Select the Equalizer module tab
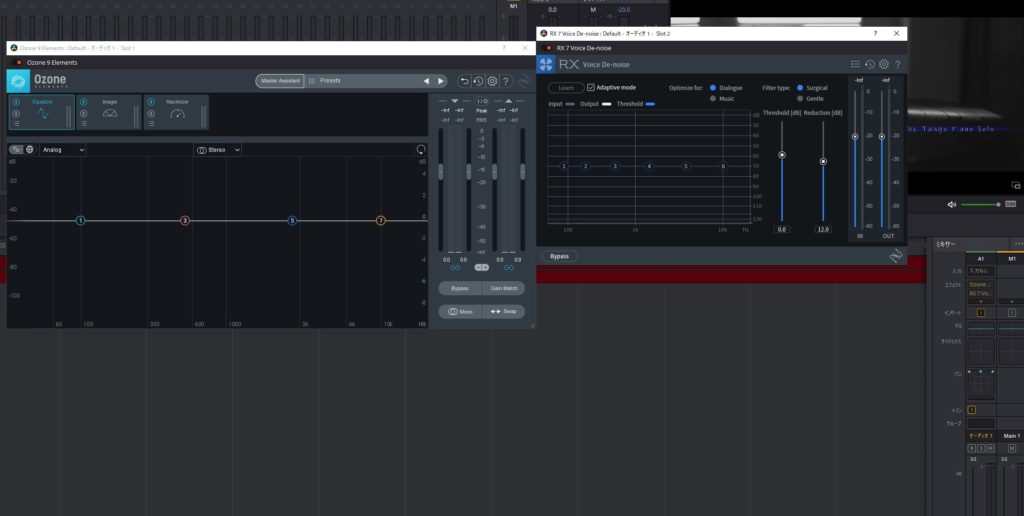Screen dimensions: 1024x516 pyautogui.click(x=42, y=112)
